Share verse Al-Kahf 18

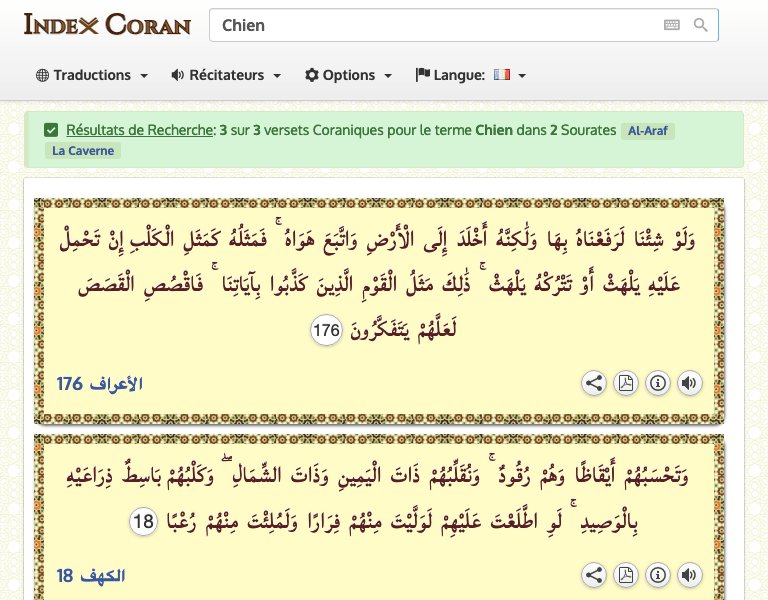click(x=594, y=575)
